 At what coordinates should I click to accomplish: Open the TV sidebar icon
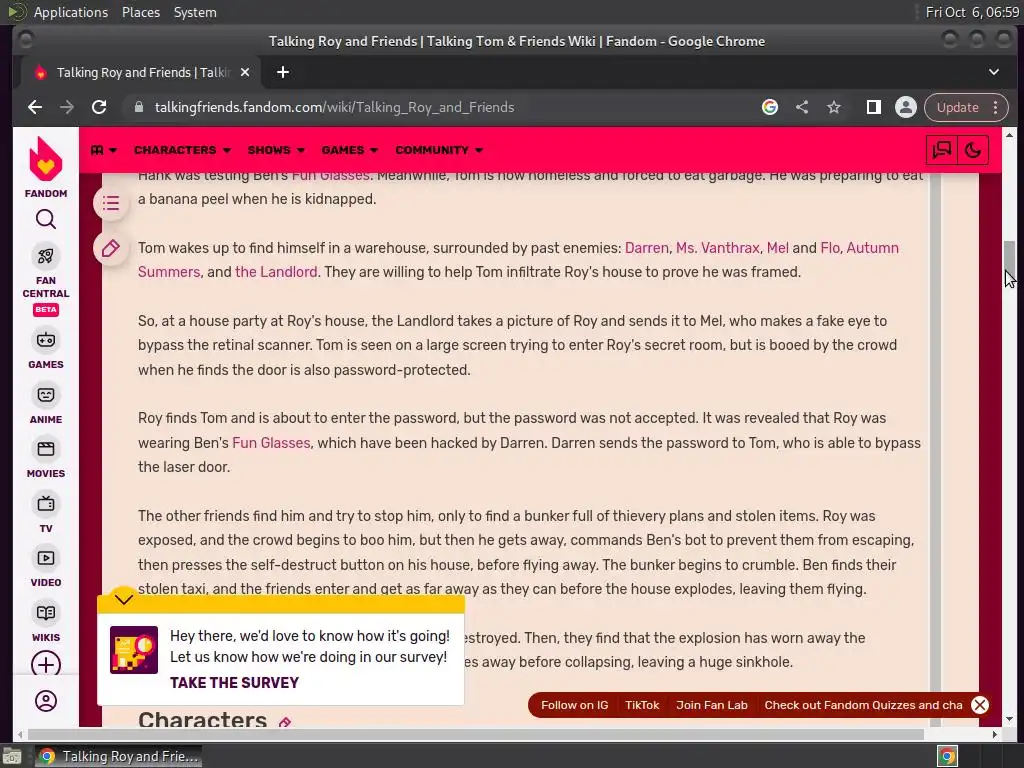tap(46, 504)
